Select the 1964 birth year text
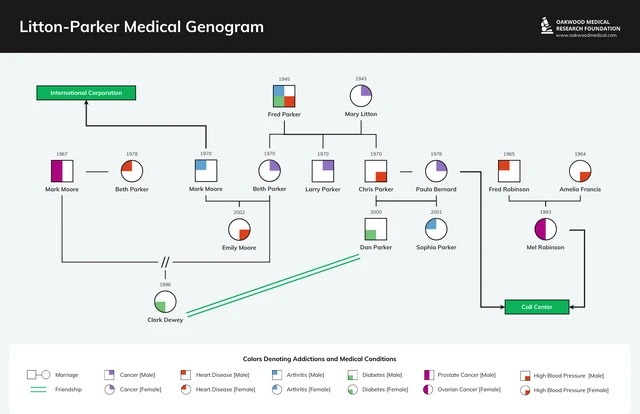Screen dimensions: 640x414 coord(580,154)
